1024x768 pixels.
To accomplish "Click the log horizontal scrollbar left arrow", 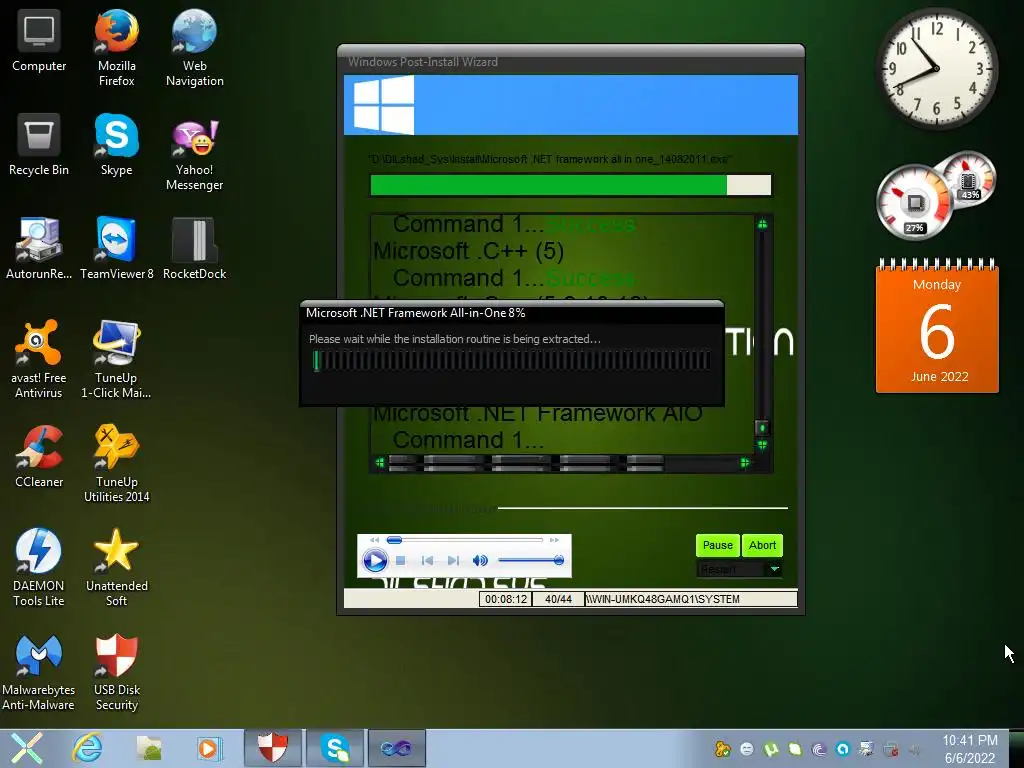I will pyautogui.click(x=380, y=462).
